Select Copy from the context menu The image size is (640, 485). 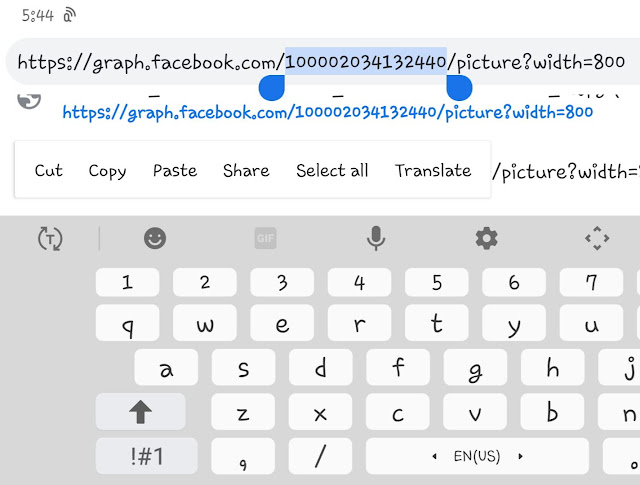coord(107,171)
